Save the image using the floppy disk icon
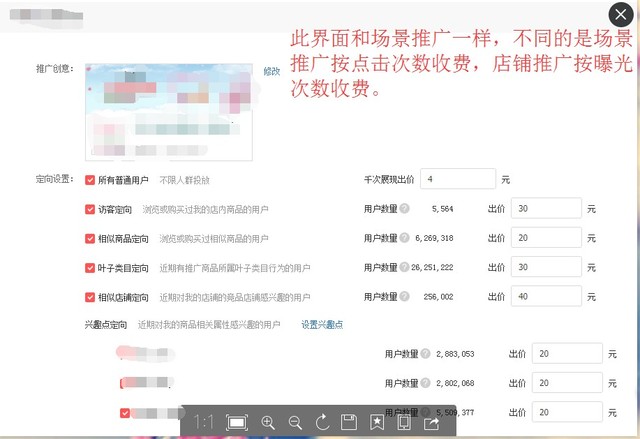Image resolution: width=640 pixels, height=439 pixels. [x=349, y=422]
